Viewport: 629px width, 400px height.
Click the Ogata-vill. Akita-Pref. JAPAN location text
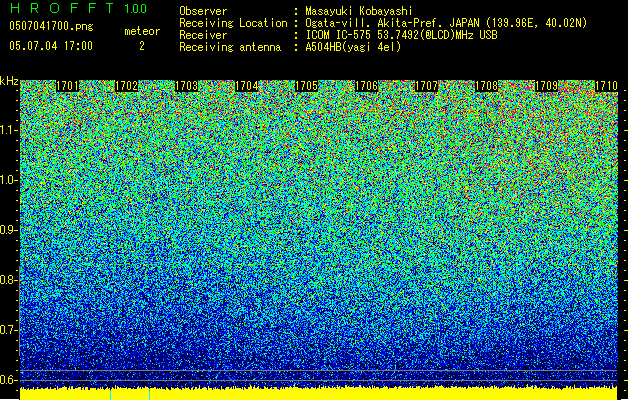[446, 23]
